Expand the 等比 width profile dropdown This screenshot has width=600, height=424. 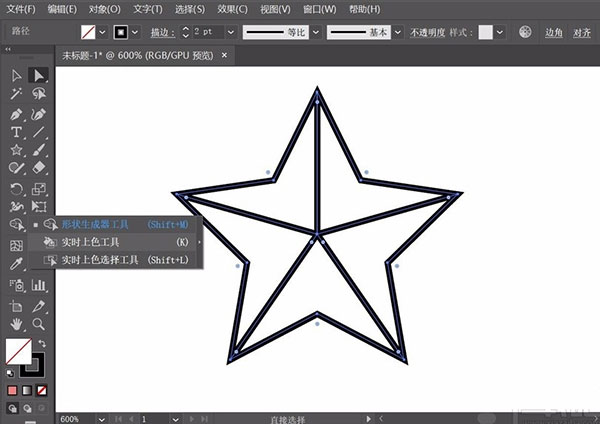tap(315, 32)
